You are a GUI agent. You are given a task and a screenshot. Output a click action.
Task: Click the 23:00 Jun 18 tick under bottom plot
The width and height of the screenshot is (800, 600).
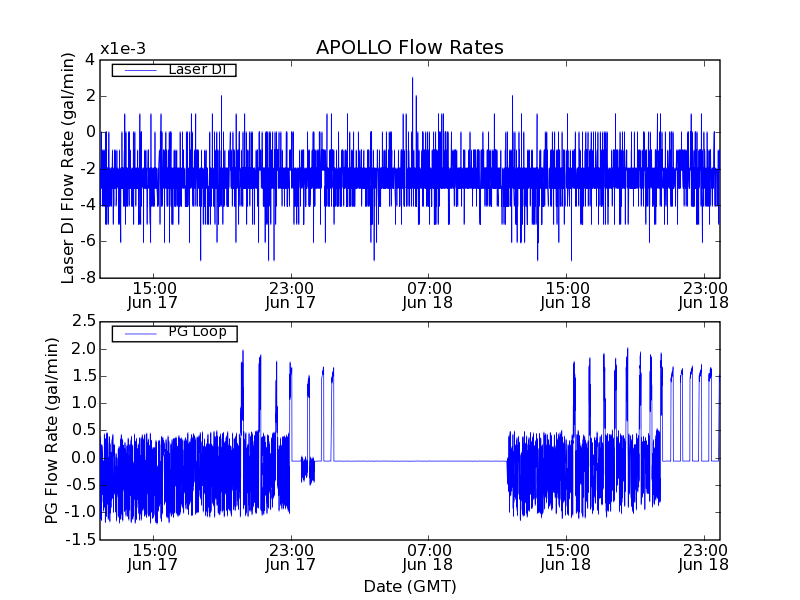coord(703,558)
